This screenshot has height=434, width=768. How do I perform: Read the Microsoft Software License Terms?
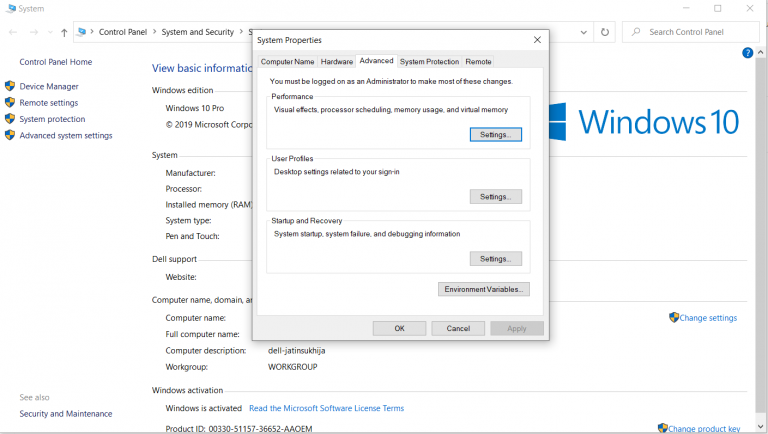327,408
